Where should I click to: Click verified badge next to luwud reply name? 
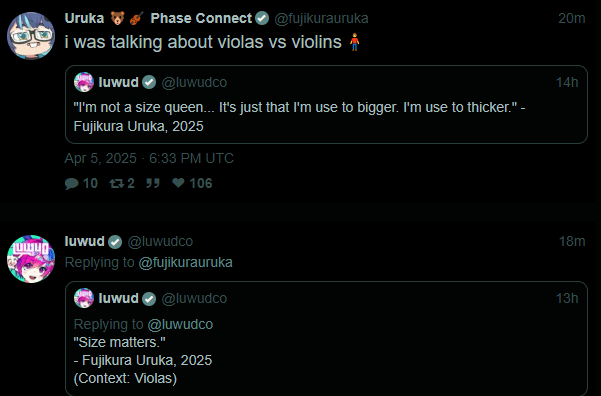pyautogui.click(x=115, y=242)
